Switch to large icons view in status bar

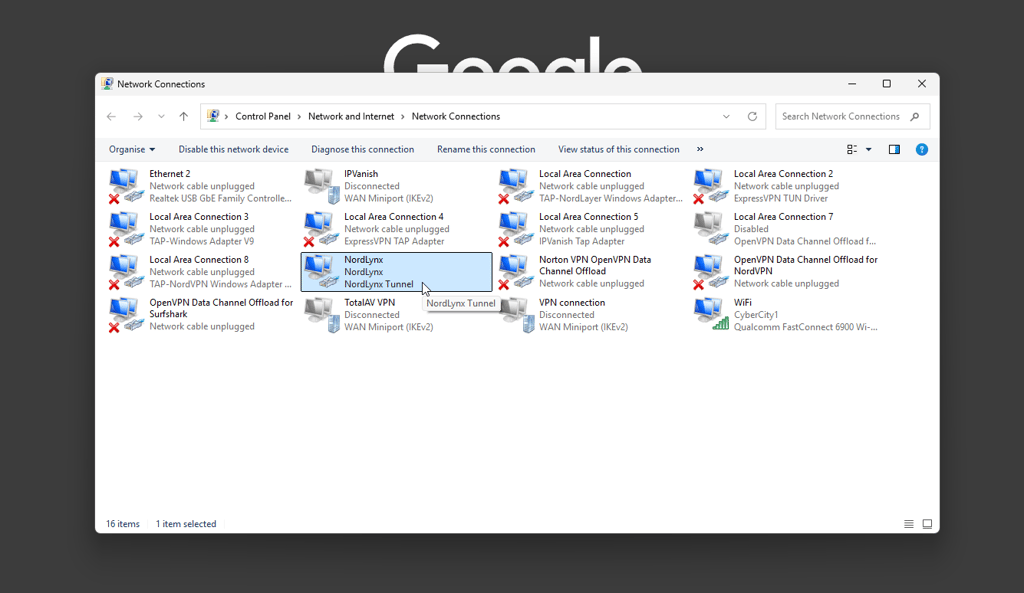click(x=927, y=524)
